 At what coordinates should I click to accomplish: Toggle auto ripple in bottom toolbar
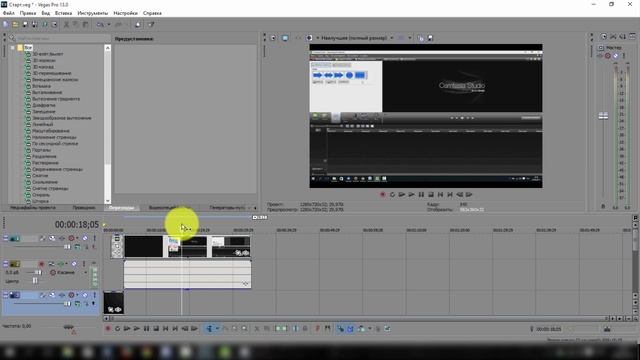tap(361, 329)
